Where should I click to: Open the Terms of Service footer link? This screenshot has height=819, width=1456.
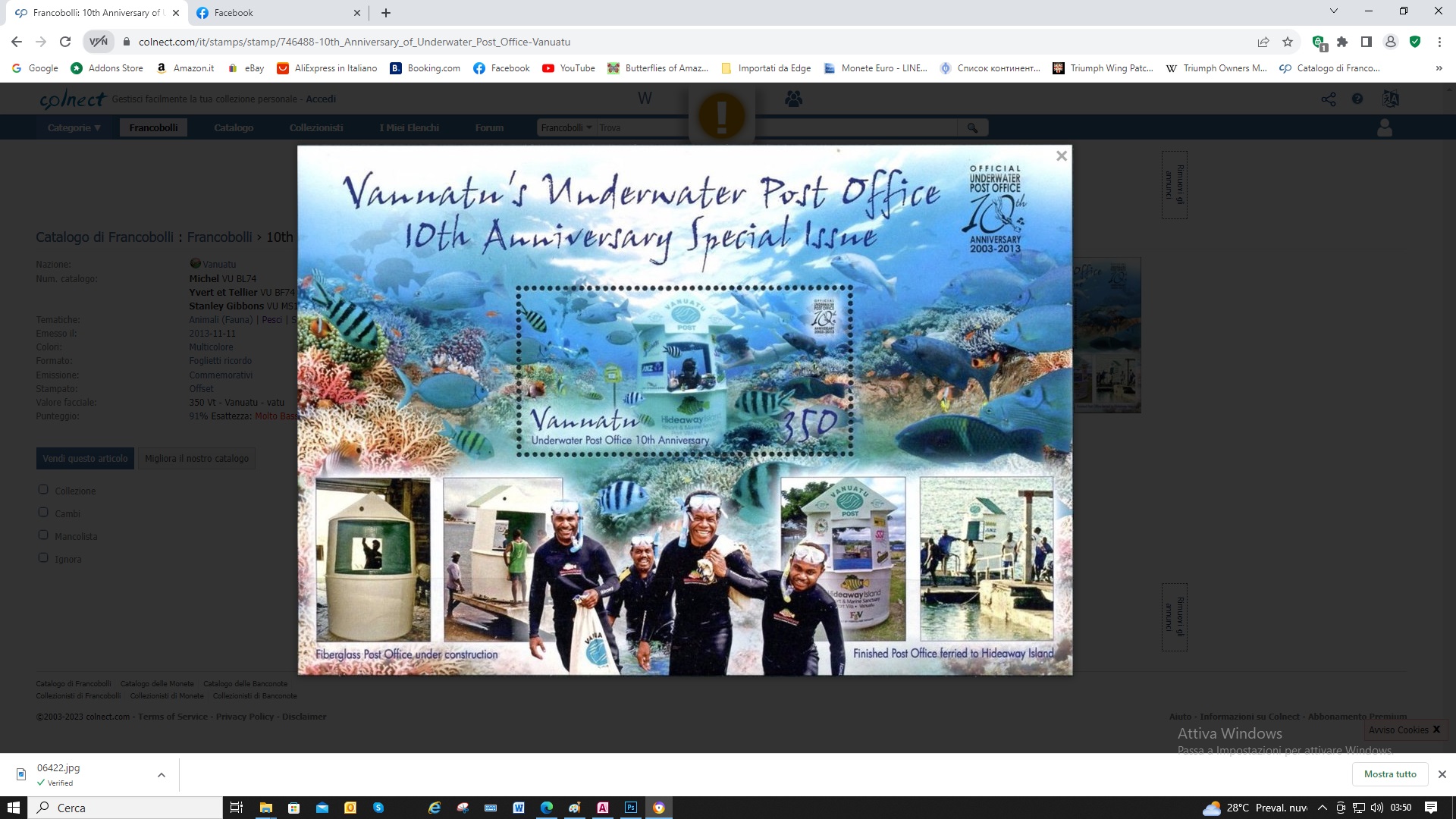click(x=173, y=717)
